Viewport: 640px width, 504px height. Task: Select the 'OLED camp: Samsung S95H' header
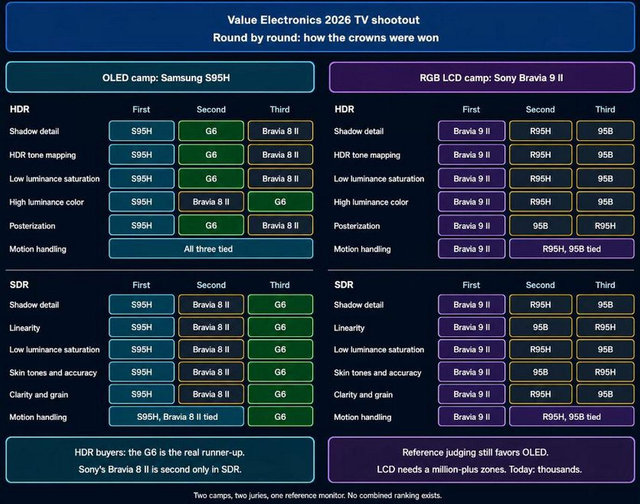(160, 78)
